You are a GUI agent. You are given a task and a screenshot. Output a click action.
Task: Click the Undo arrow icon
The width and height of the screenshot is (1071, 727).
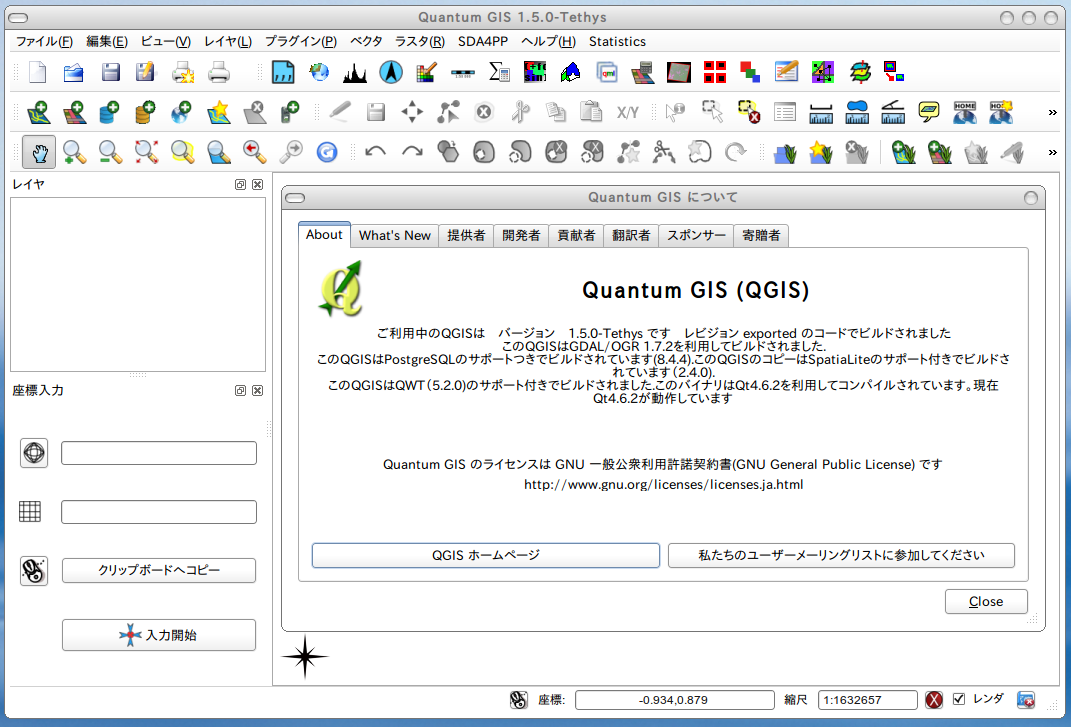pyautogui.click(x=376, y=152)
